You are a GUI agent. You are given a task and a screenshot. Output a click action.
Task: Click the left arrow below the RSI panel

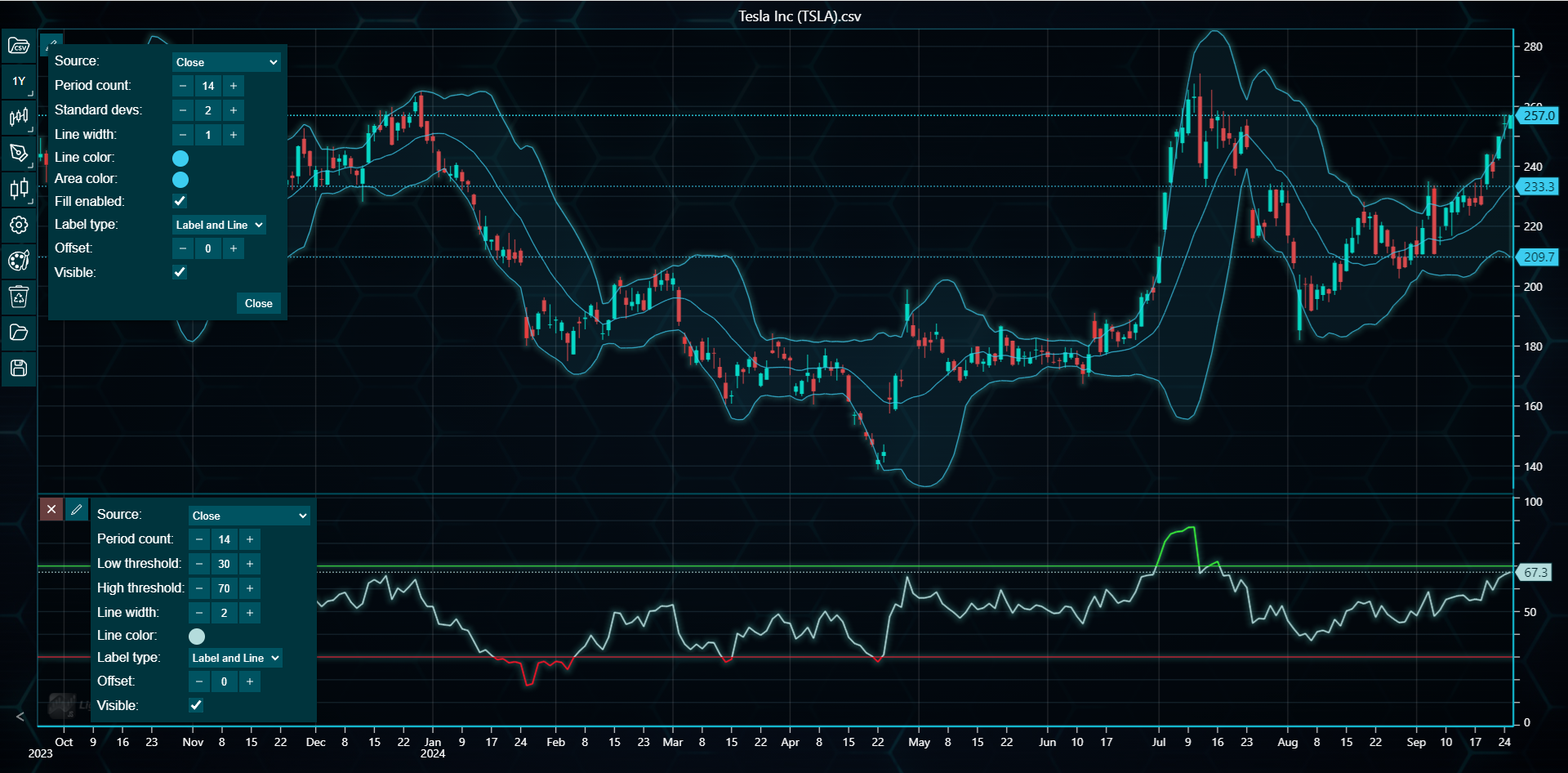20,717
